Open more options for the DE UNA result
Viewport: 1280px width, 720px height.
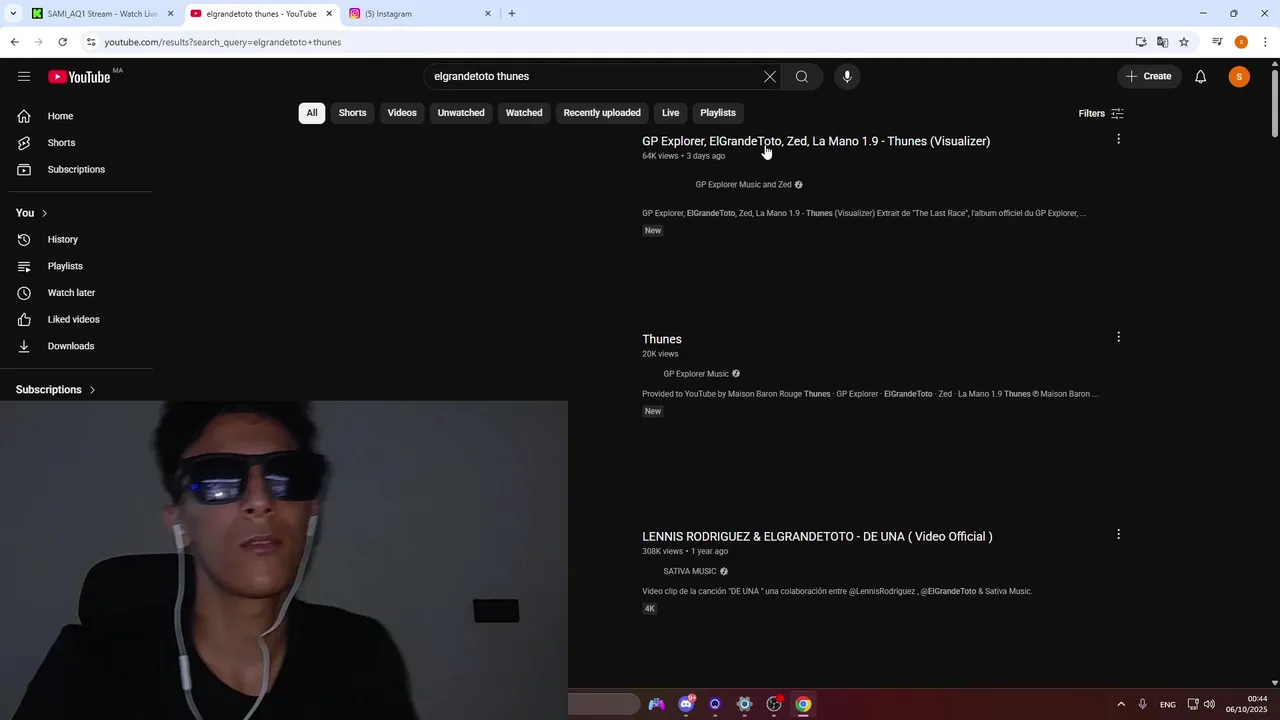[x=1118, y=534]
